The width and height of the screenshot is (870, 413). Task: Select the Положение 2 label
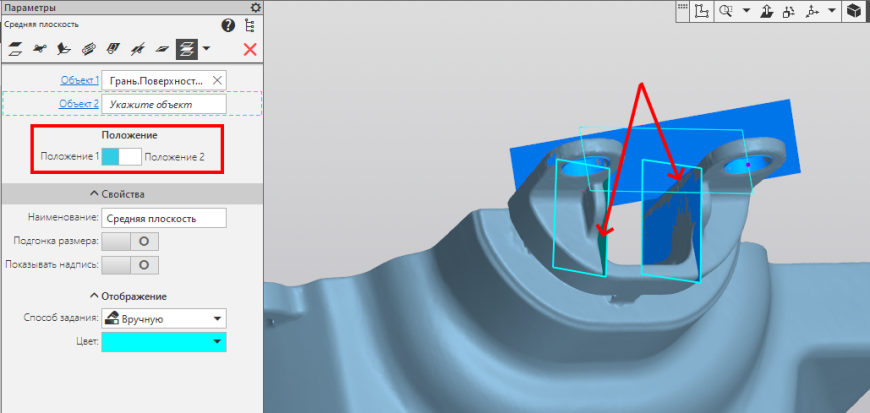[174, 157]
